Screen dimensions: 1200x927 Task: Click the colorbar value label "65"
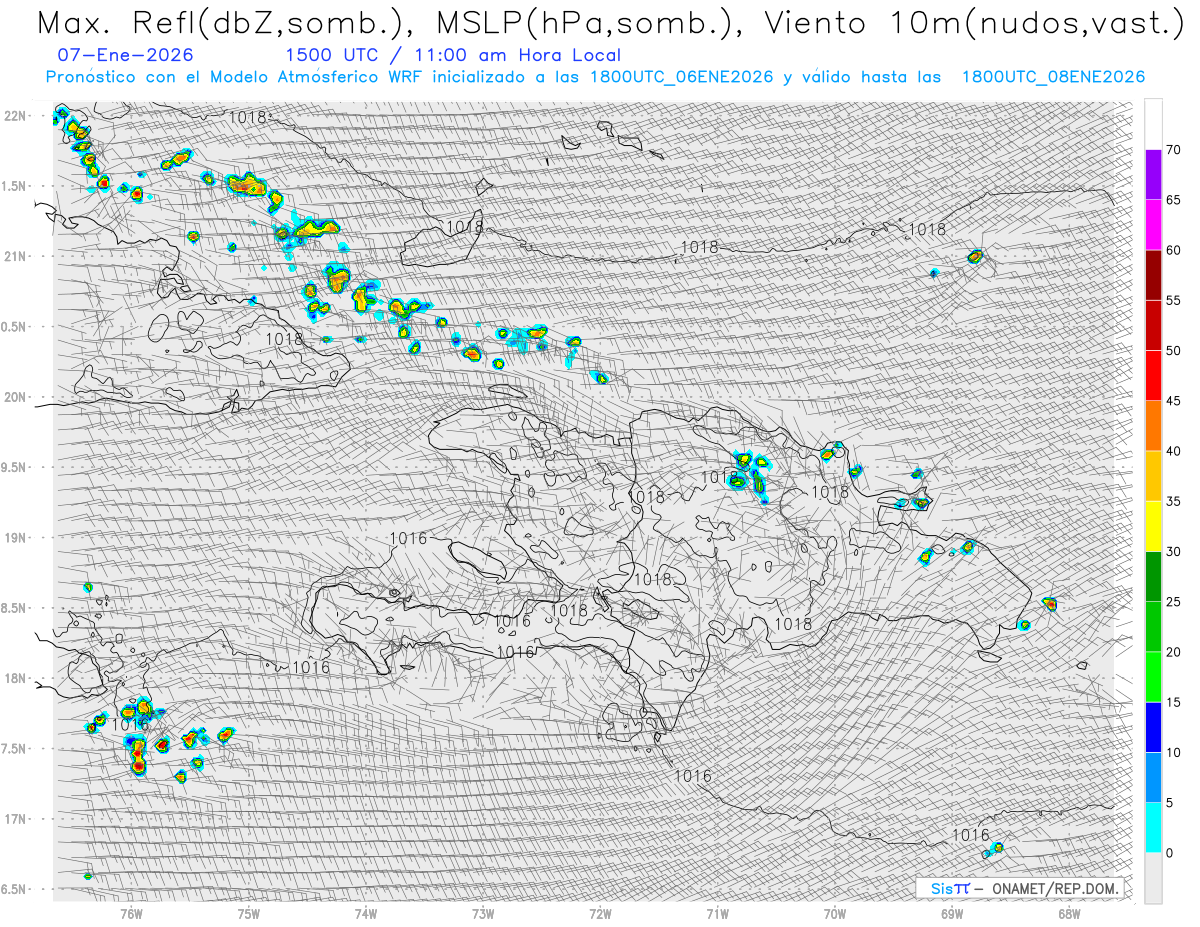(1173, 200)
